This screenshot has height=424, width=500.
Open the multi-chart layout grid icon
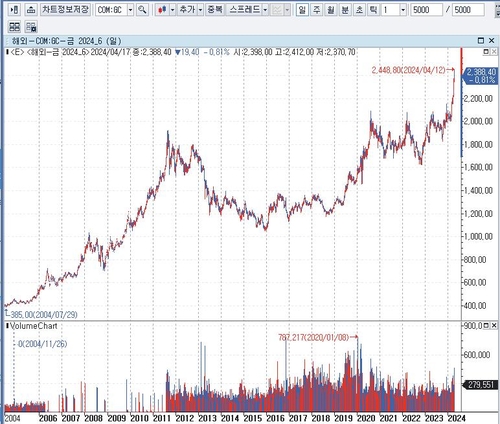14,27
